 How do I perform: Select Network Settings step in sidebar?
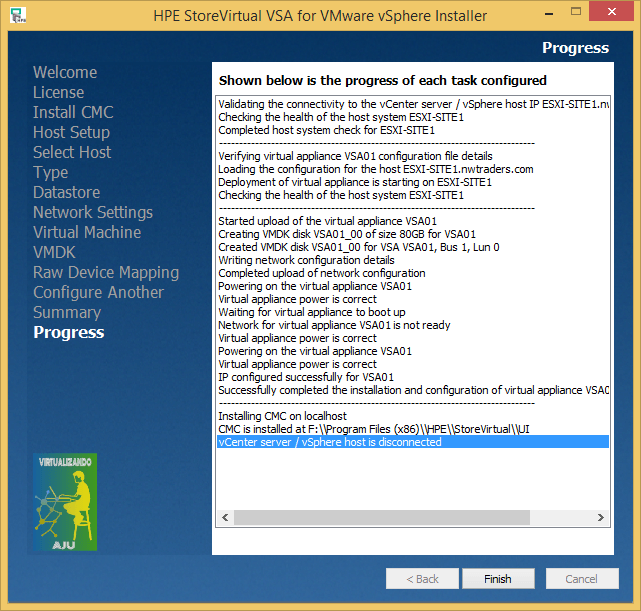click(93, 212)
